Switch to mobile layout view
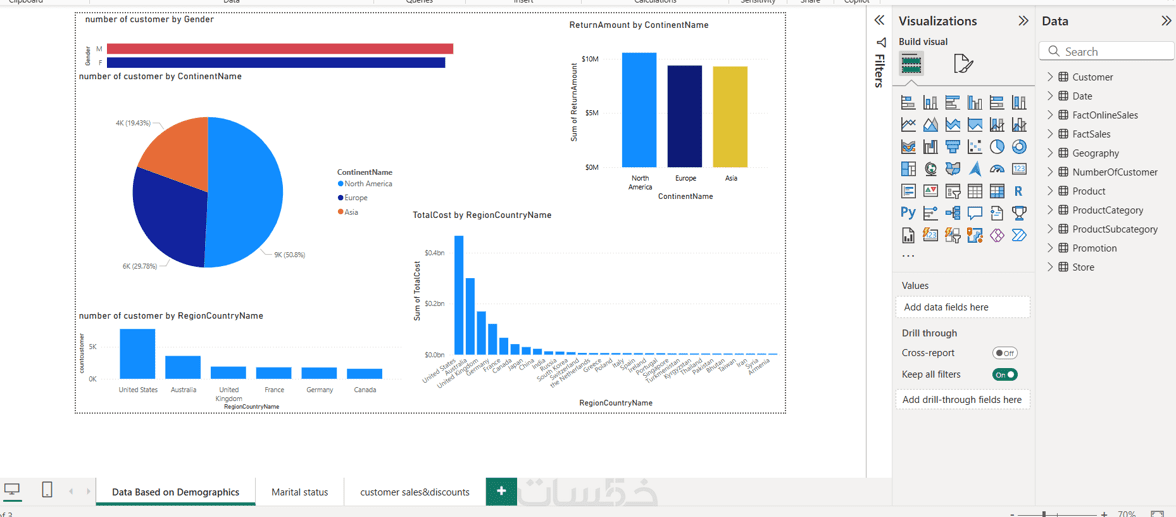The height and width of the screenshot is (517, 1176). [x=46, y=490]
